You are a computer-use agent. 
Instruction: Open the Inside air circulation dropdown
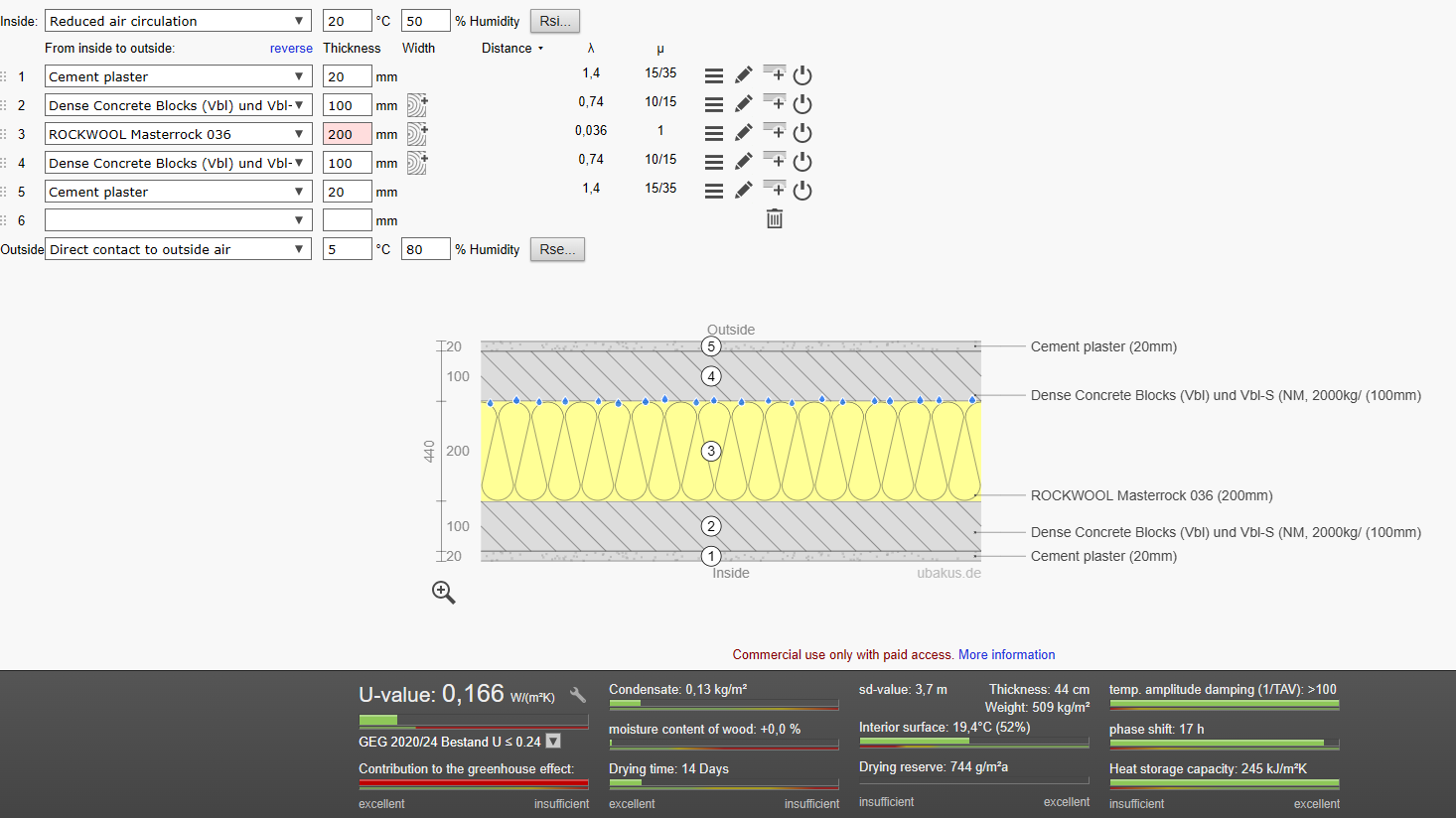click(178, 21)
